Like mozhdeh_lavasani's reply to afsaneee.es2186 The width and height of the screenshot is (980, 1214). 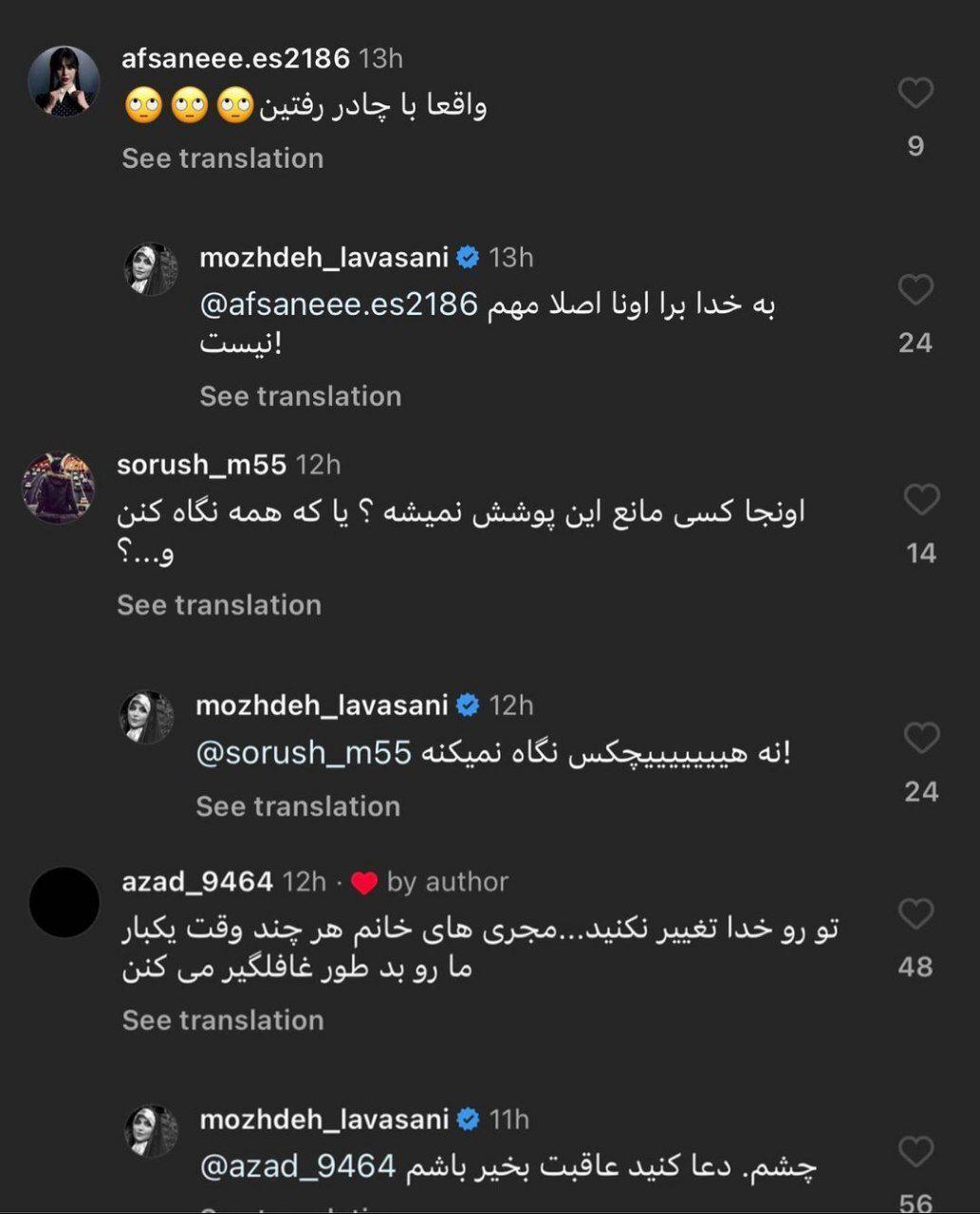(915, 289)
